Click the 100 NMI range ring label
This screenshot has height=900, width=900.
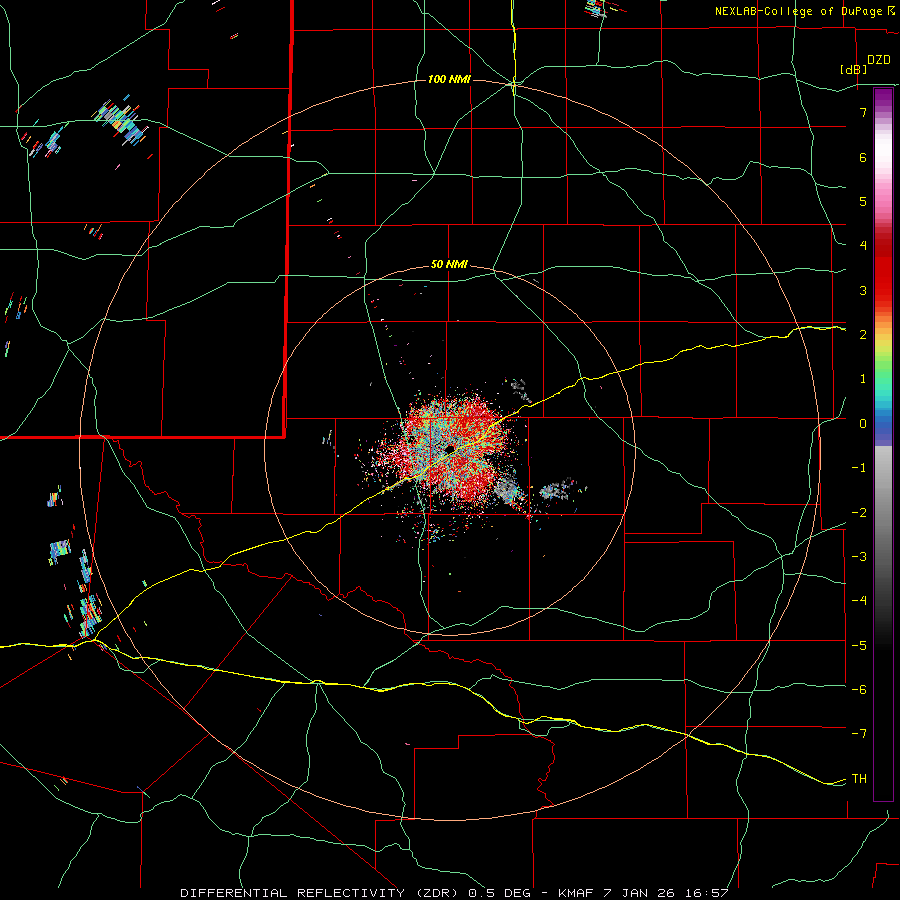coord(449,79)
